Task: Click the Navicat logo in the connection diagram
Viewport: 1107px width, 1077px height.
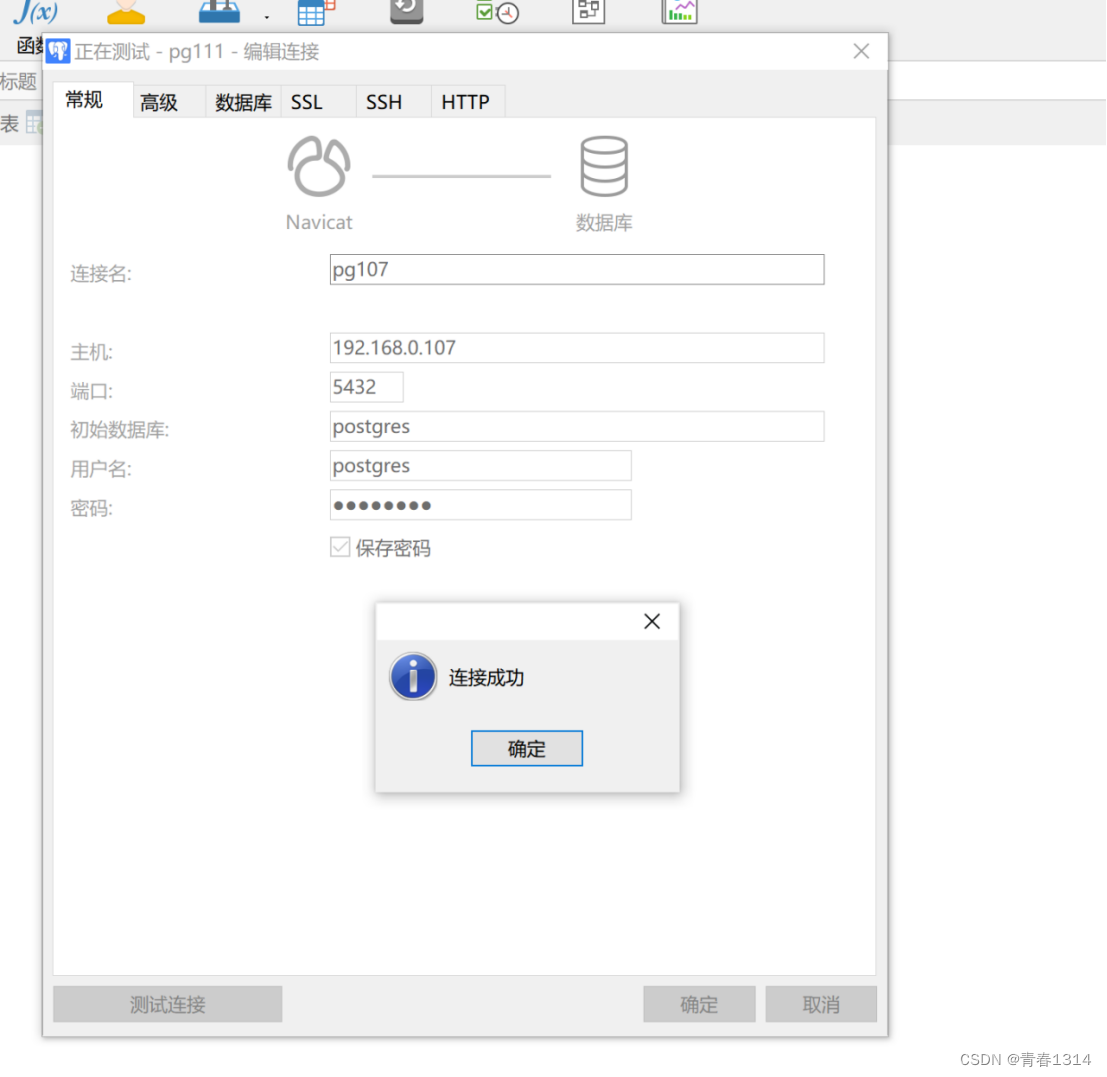Action: point(318,167)
